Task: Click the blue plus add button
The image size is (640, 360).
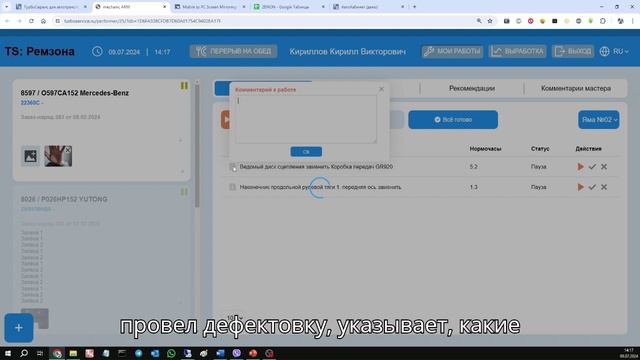Action: tap(19, 328)
